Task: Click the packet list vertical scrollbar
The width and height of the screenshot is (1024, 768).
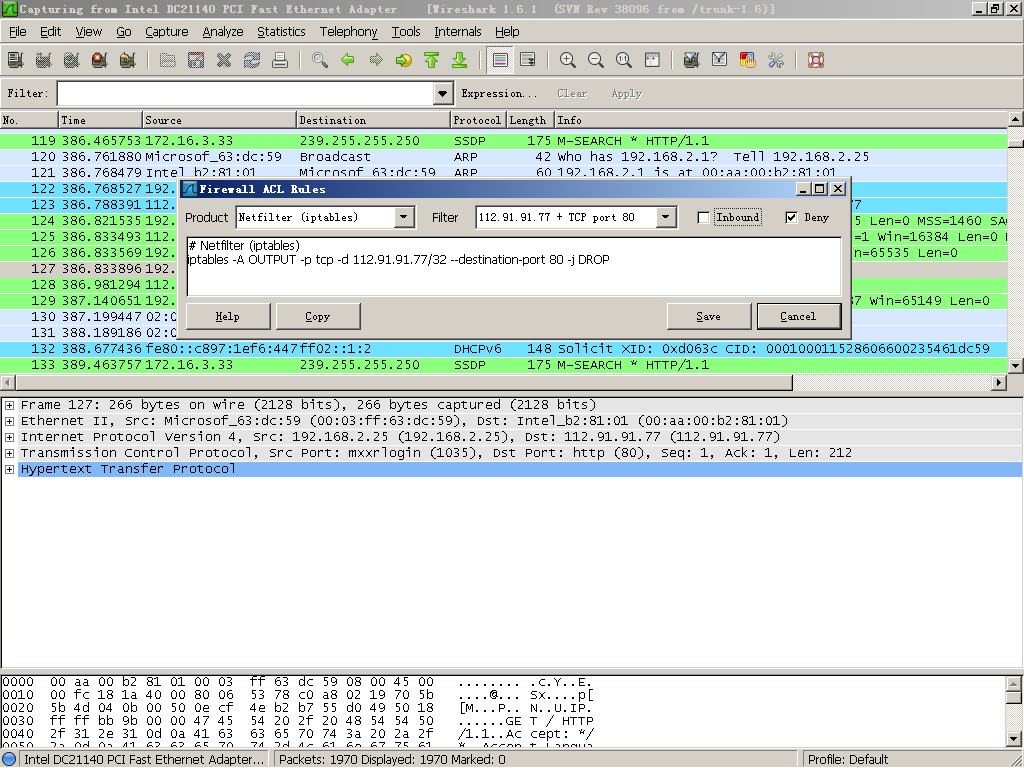Action: (x=1016, y=242)
